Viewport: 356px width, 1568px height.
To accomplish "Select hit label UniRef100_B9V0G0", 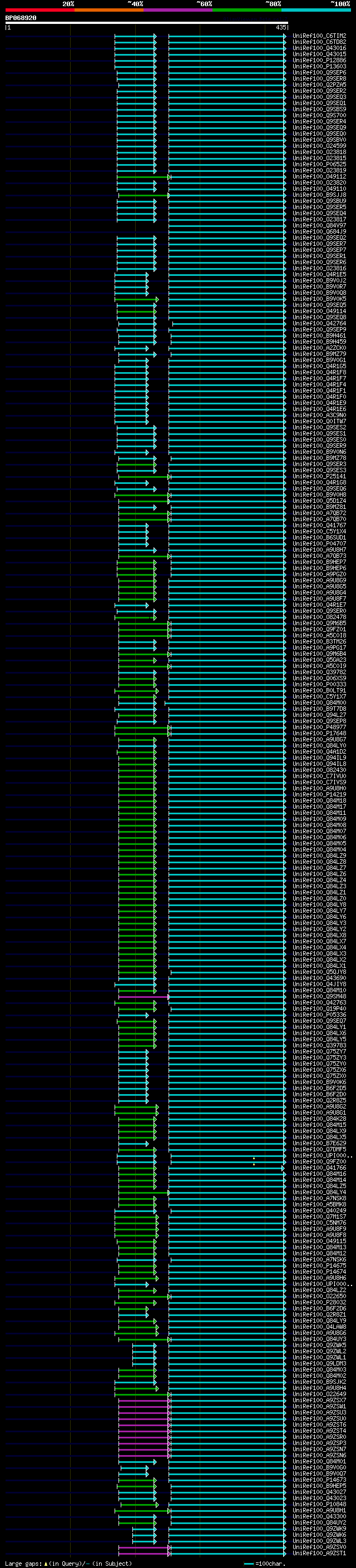I will click(319, 1467).
